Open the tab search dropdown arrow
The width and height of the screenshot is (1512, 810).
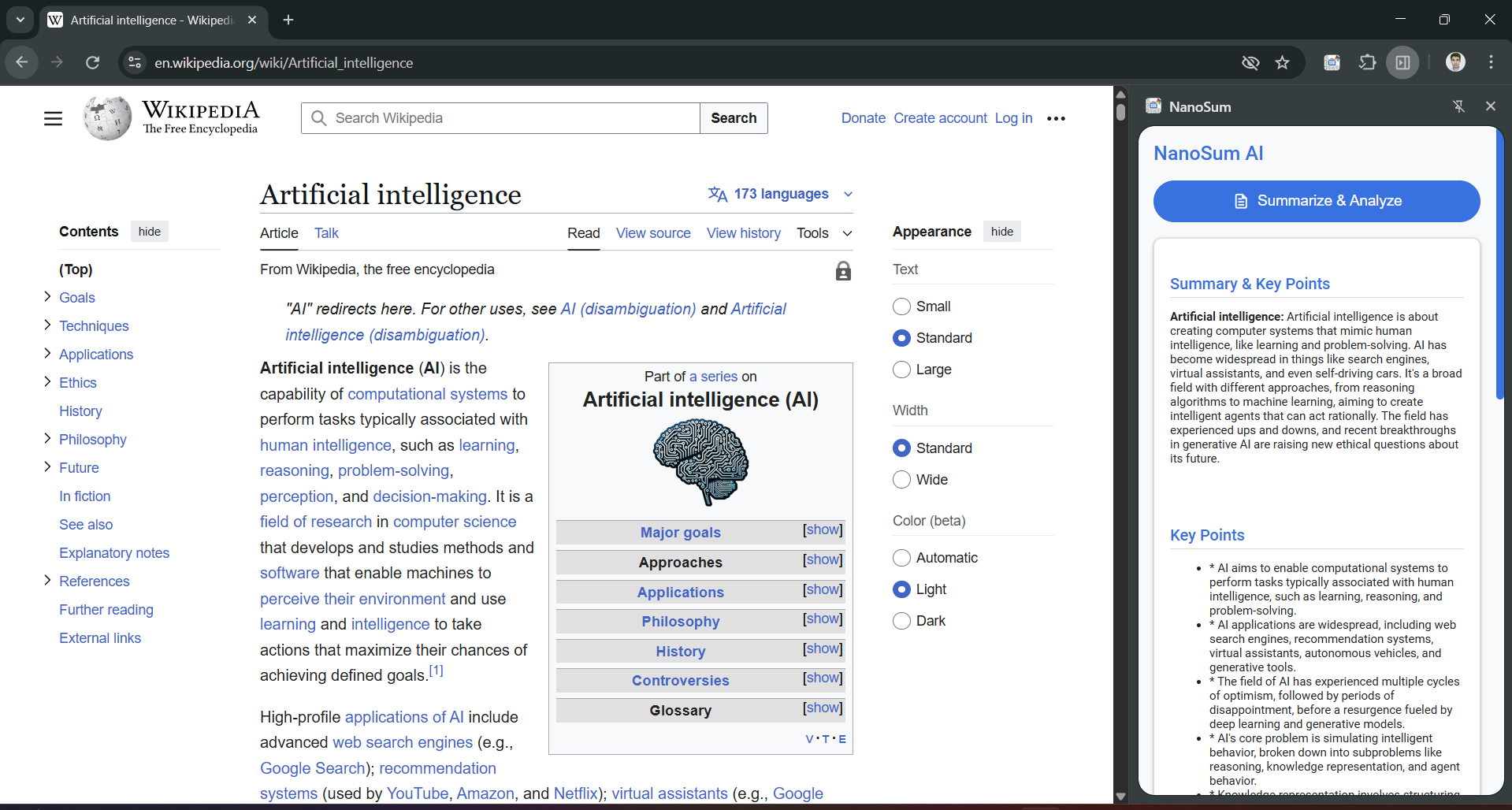coord(20,20)
